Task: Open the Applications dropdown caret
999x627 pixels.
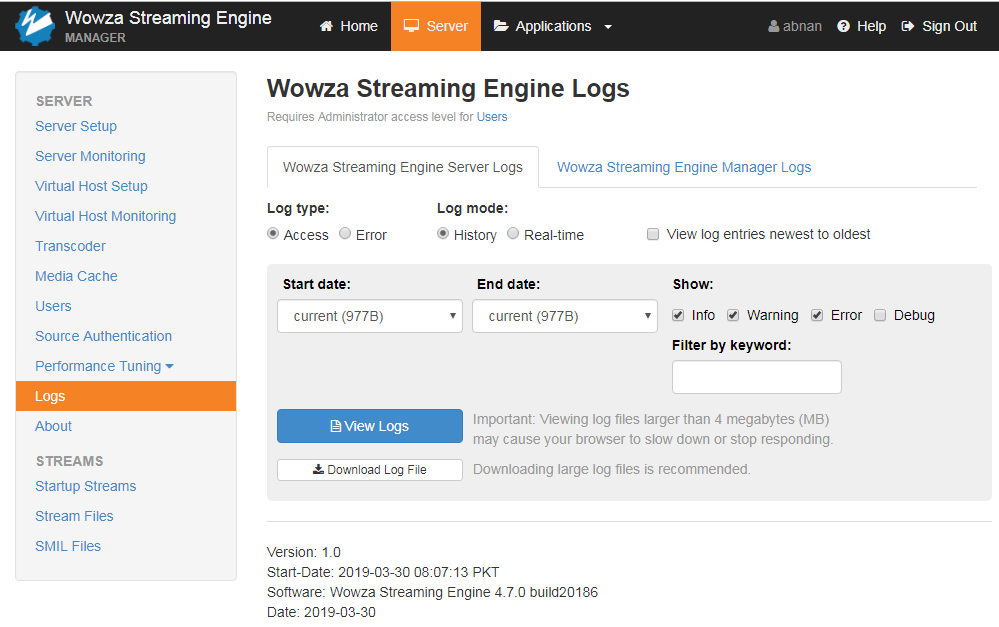Action: click(608, 27)
